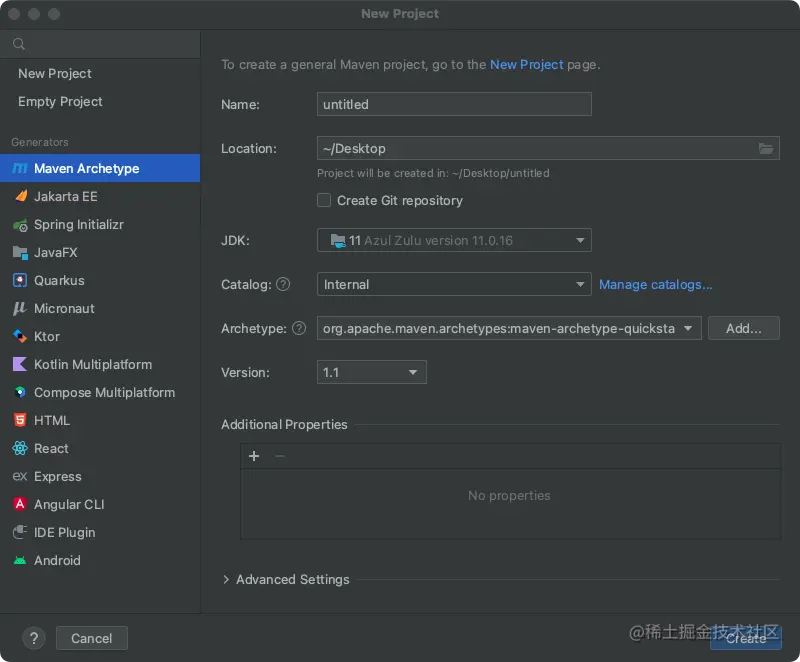Click the Android robot icon
Screen dimensions: 800x662
click(20, 561)
